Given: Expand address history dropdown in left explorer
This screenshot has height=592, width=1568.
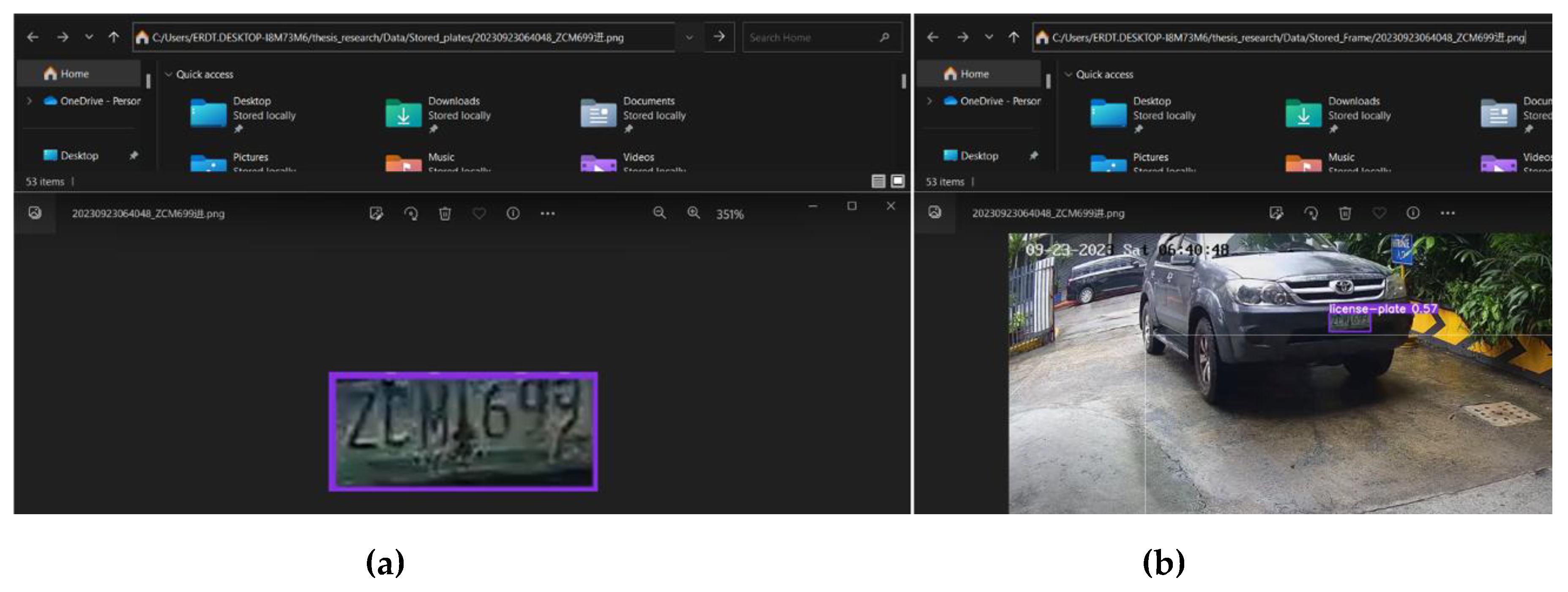Looking at the screenshot, I should tap(689, 37).
